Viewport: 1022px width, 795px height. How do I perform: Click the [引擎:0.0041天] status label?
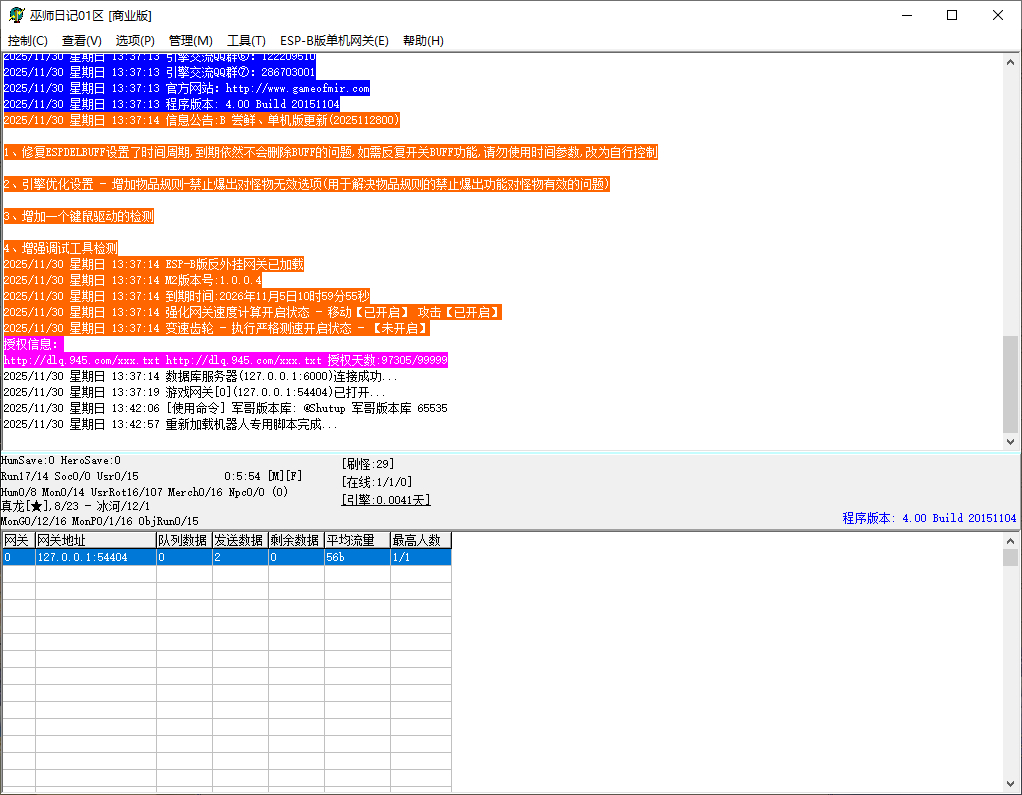coord(386,499)
